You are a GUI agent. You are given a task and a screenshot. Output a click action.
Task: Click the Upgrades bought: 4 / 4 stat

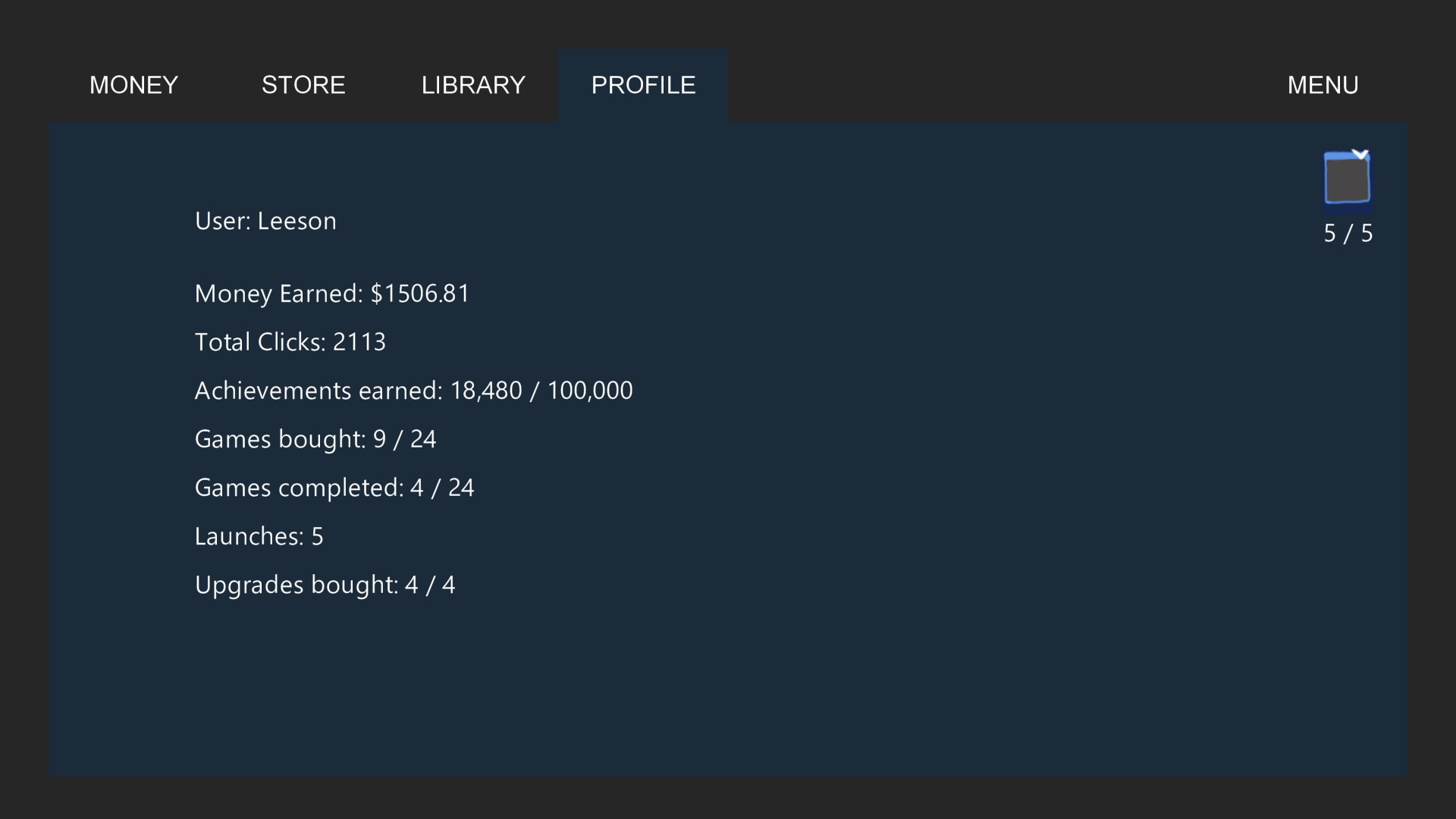click(x=325, y=584)
